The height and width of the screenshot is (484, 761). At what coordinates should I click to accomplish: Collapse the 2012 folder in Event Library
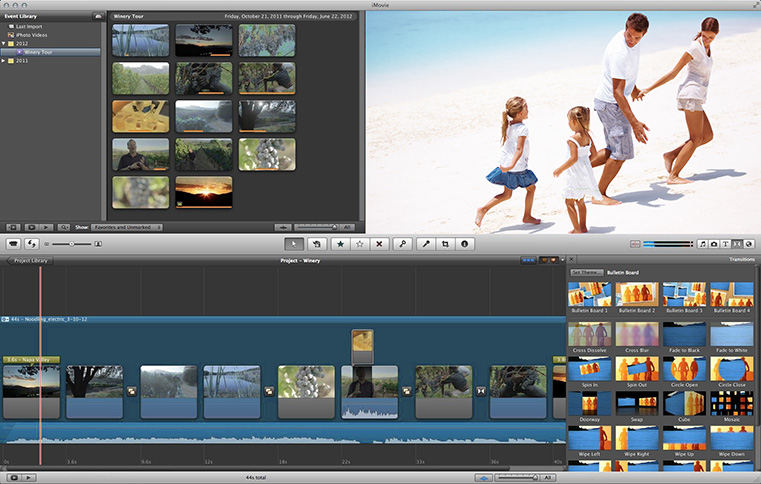(4, 44)
